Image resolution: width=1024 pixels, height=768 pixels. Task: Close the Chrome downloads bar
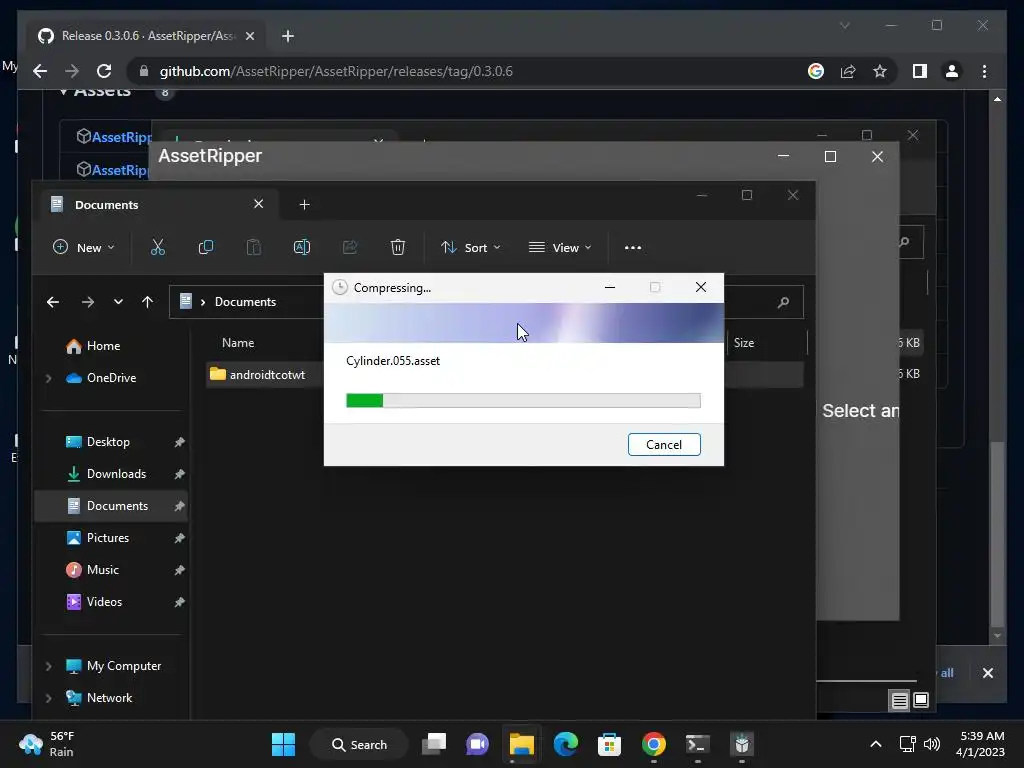click(987, 673)
